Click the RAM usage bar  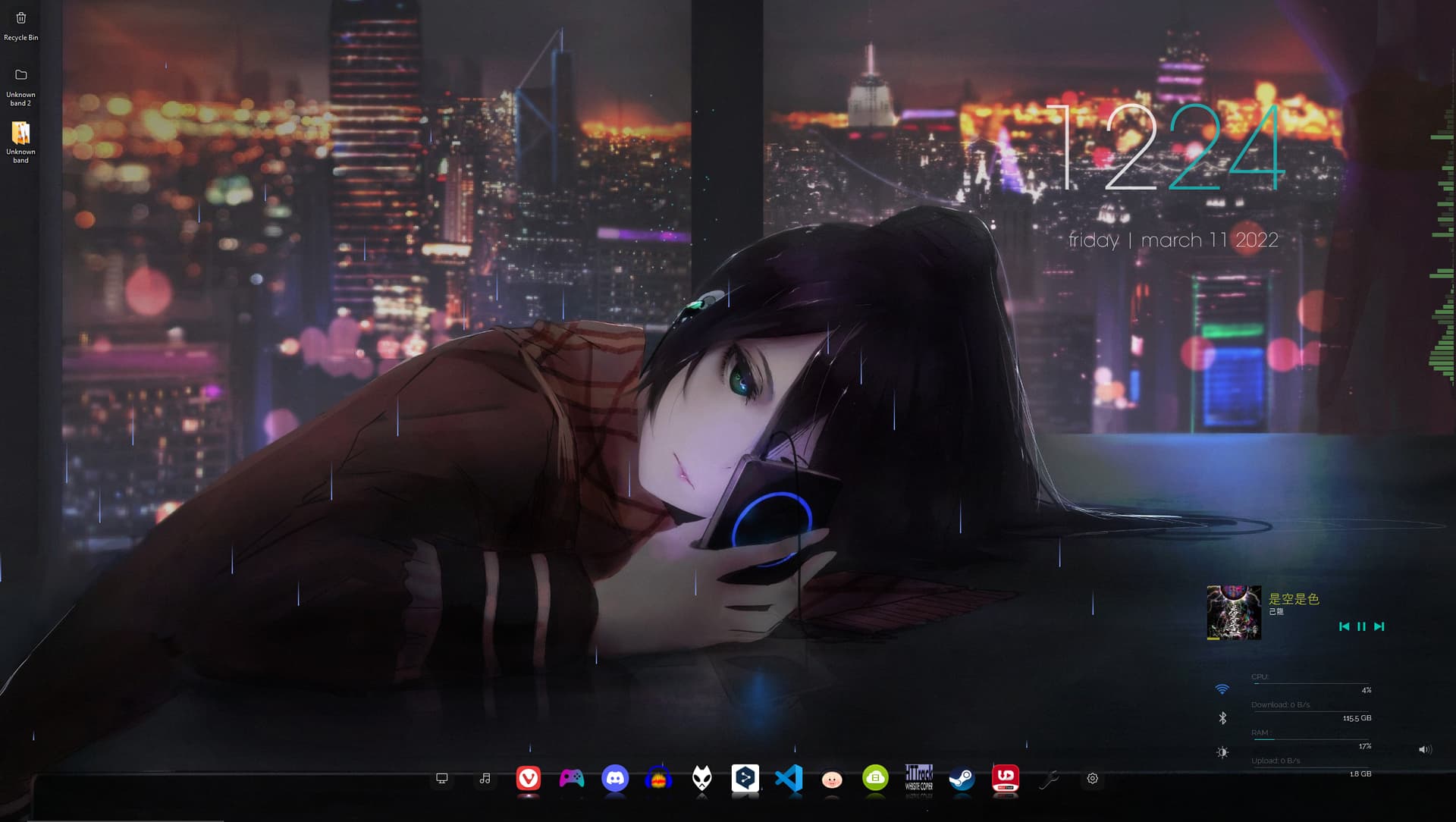coord(1311,739)
